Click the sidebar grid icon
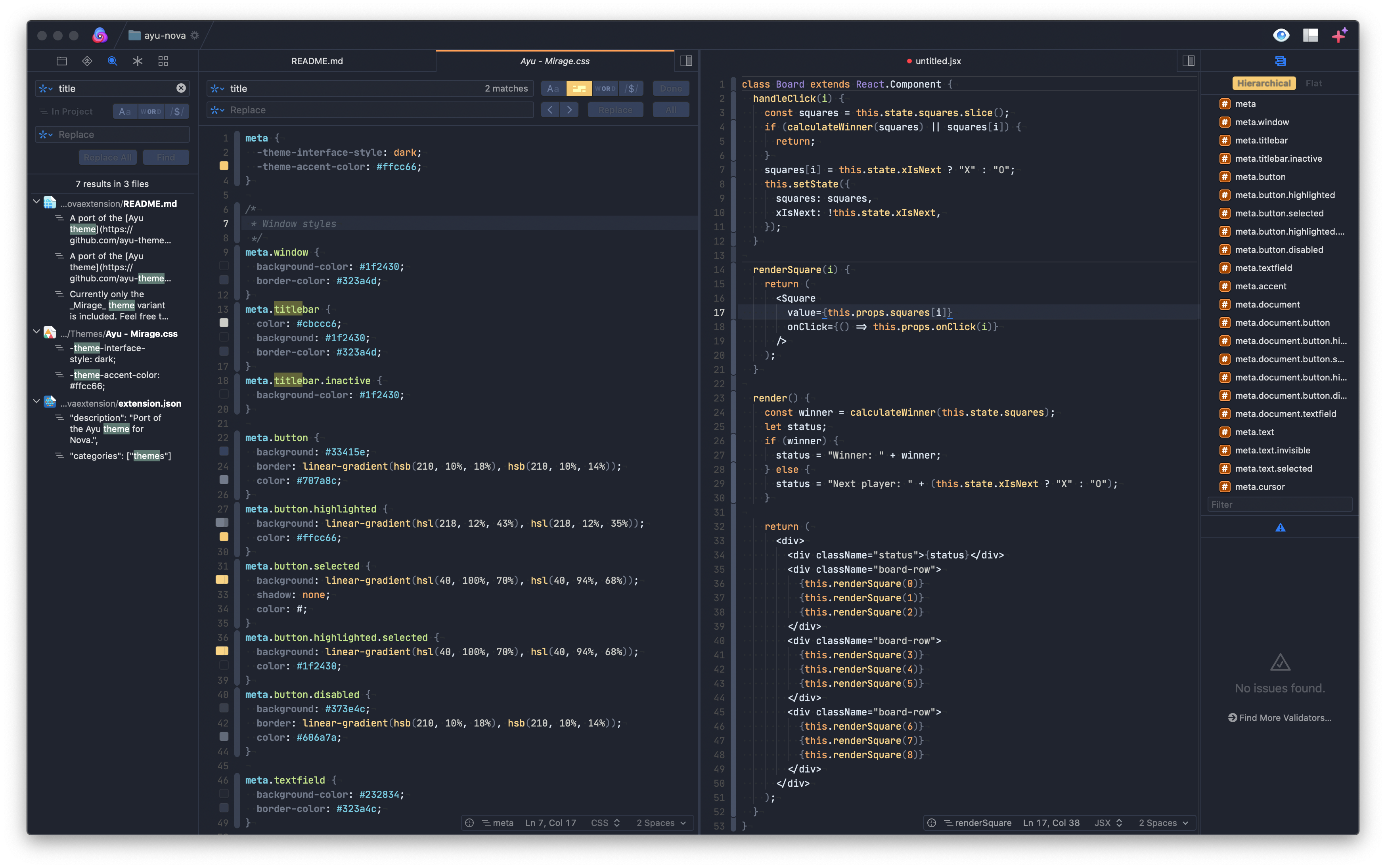The width and height of the screenshot is (1386, 868). coord(163,61)
